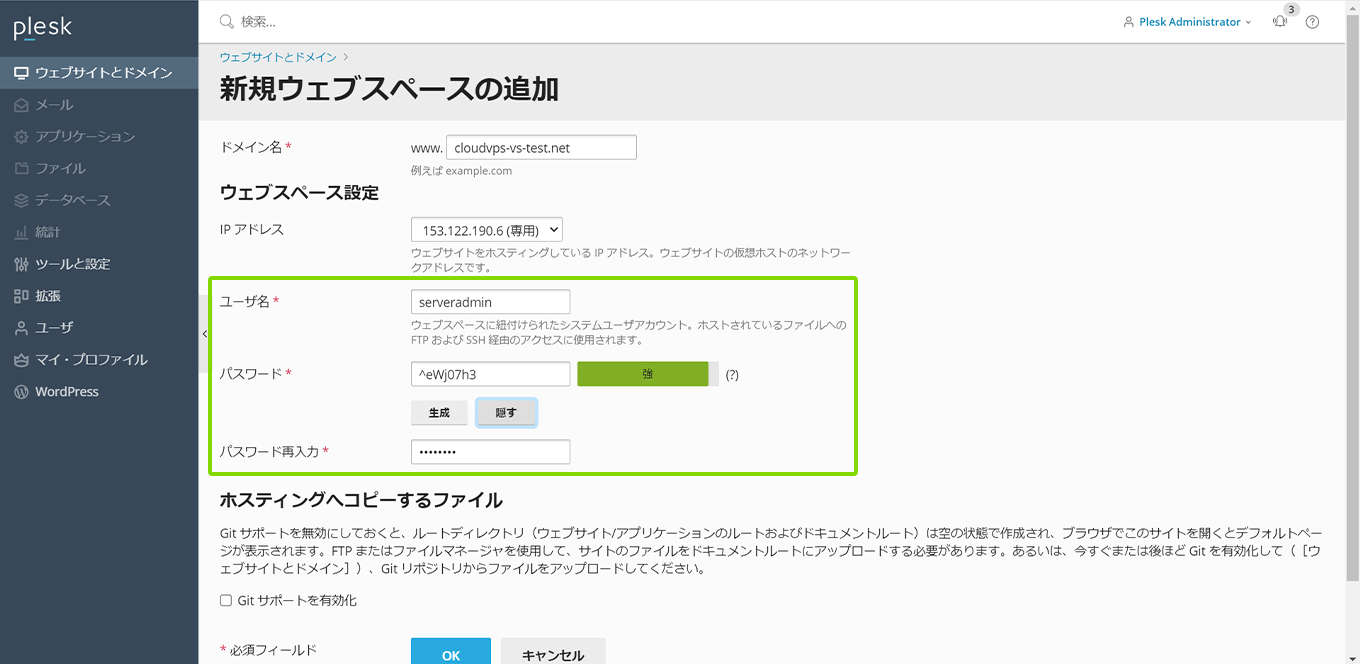Open the WordPress sidebar icon
Screen dimensions: 1360x664
click(x=21, y=391)
